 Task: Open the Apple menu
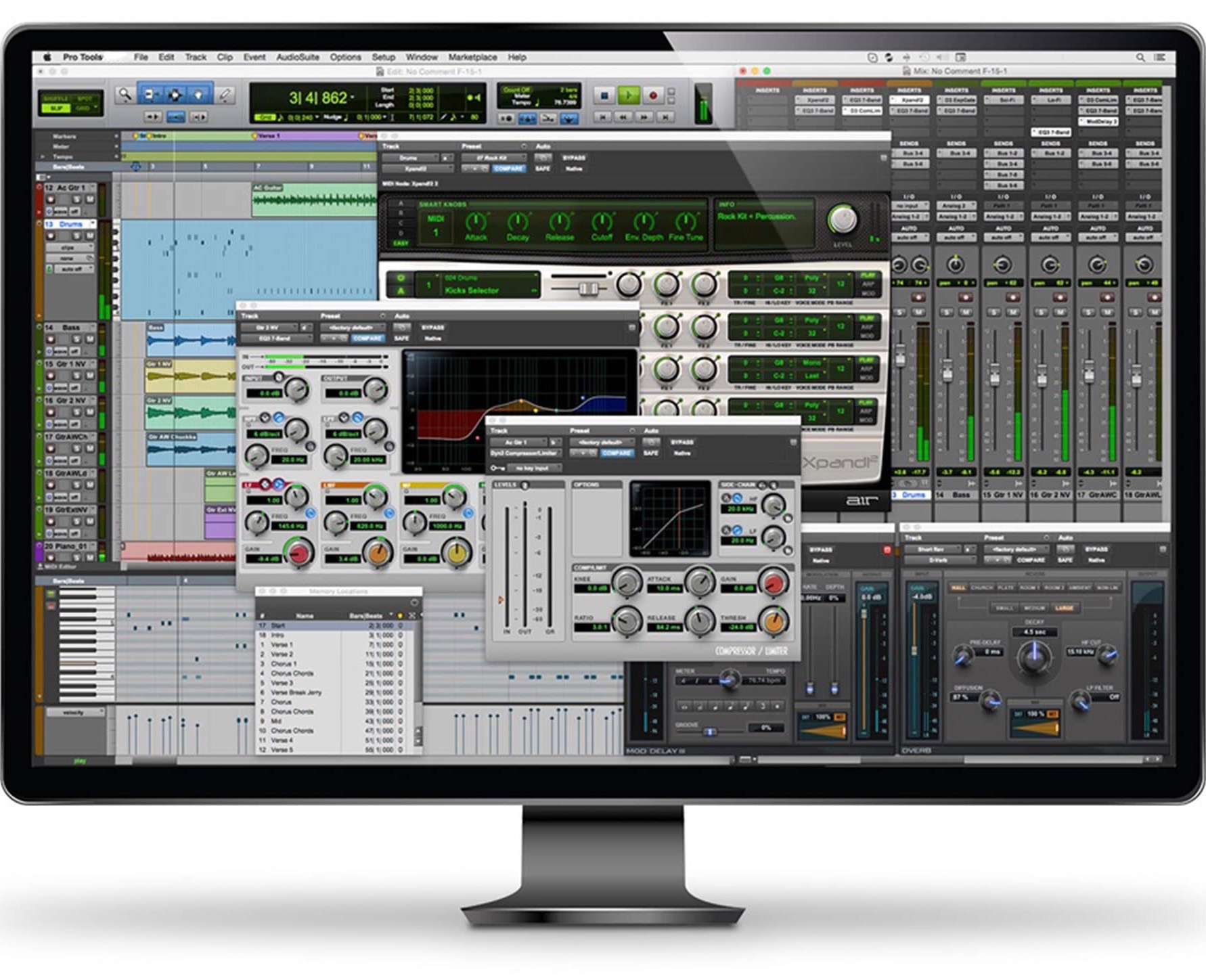click(47, 58)
